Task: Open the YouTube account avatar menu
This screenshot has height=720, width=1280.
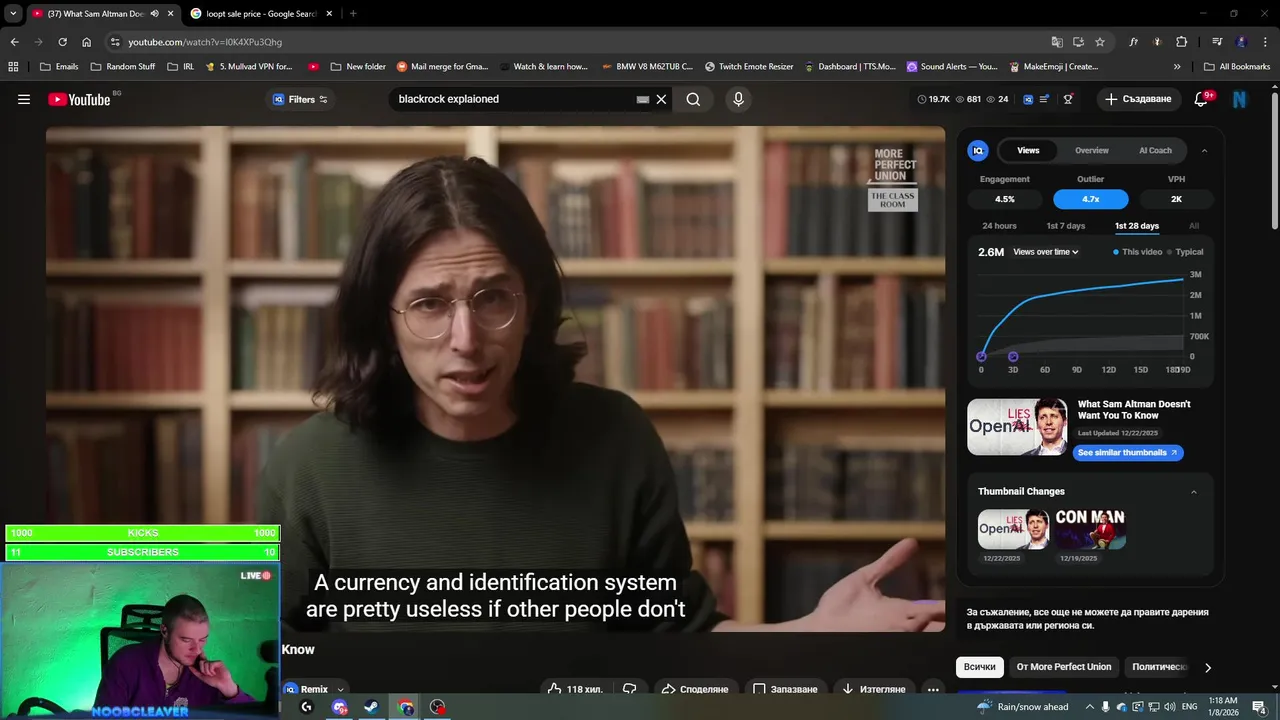Action: [x=1240, y=99]
